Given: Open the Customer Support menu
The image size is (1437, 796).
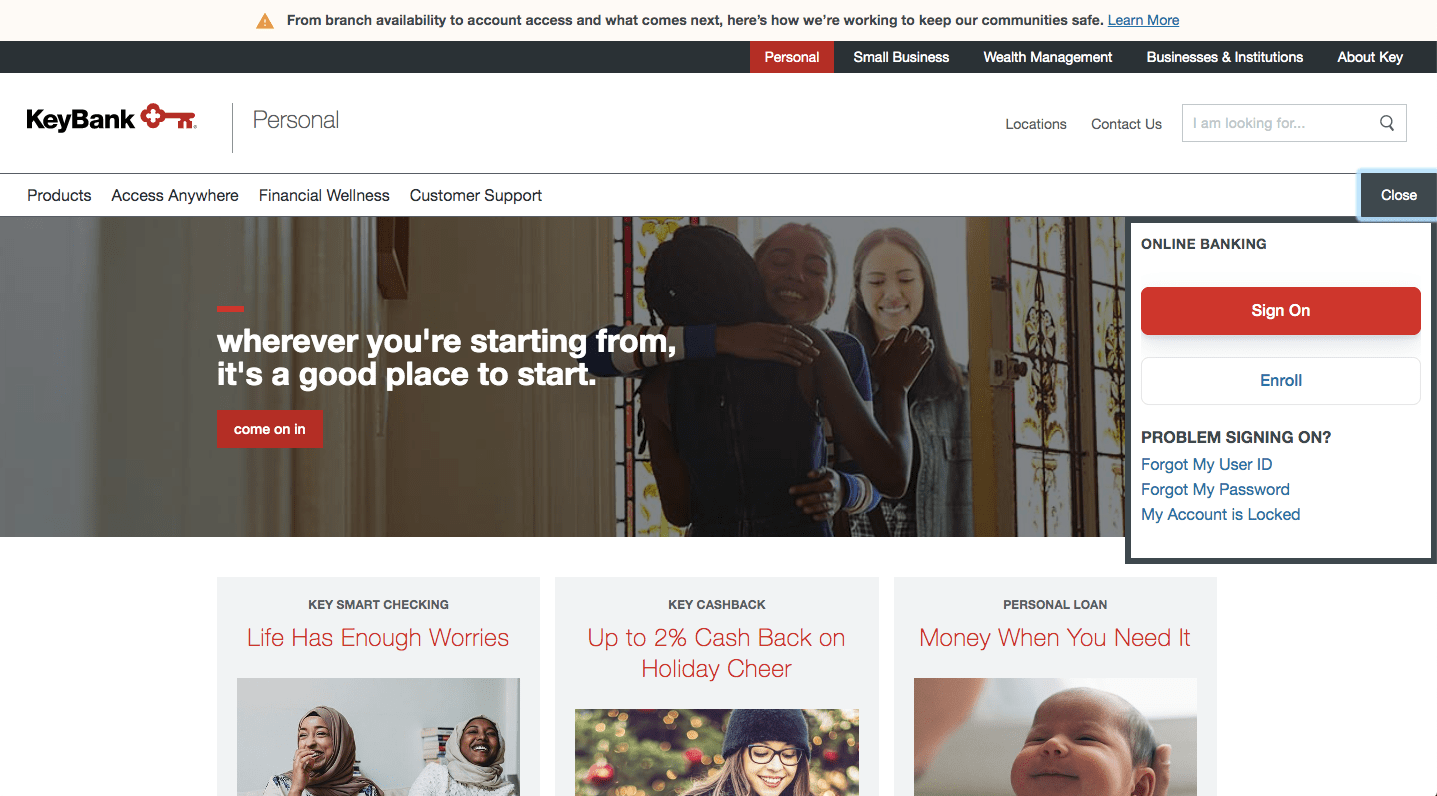Looking at the screenshot, I should 476,195.
